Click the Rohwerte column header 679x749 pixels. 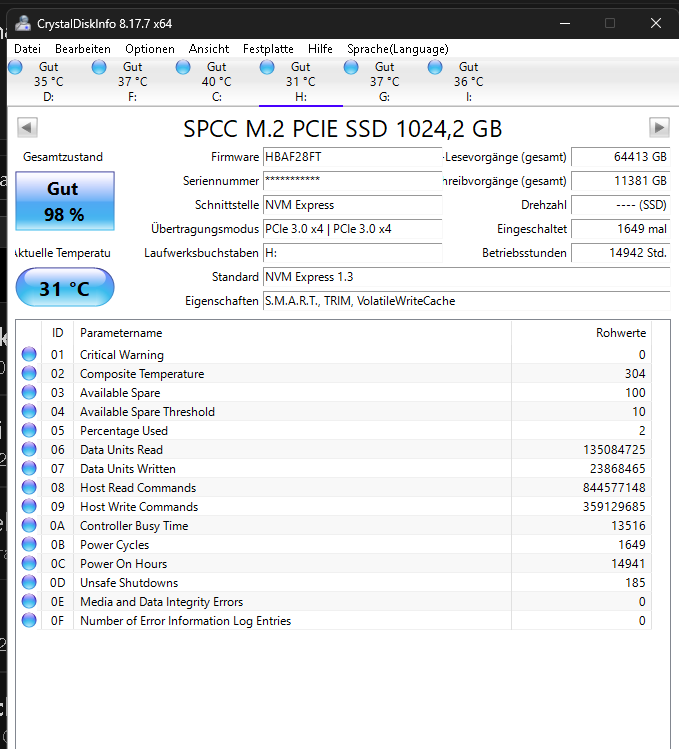tap(581, 332)
